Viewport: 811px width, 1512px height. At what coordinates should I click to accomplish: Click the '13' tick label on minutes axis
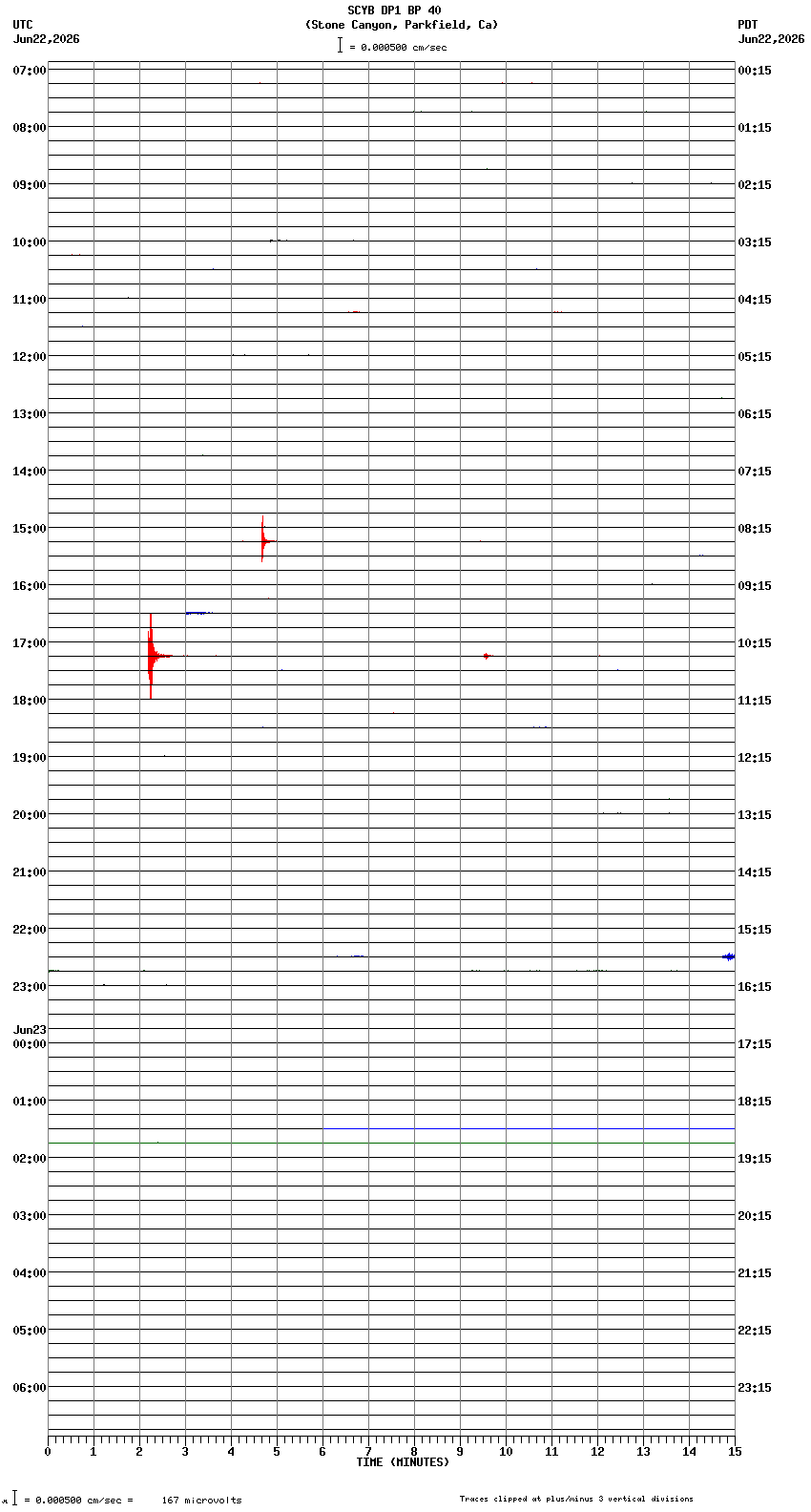pos(643,1452)
